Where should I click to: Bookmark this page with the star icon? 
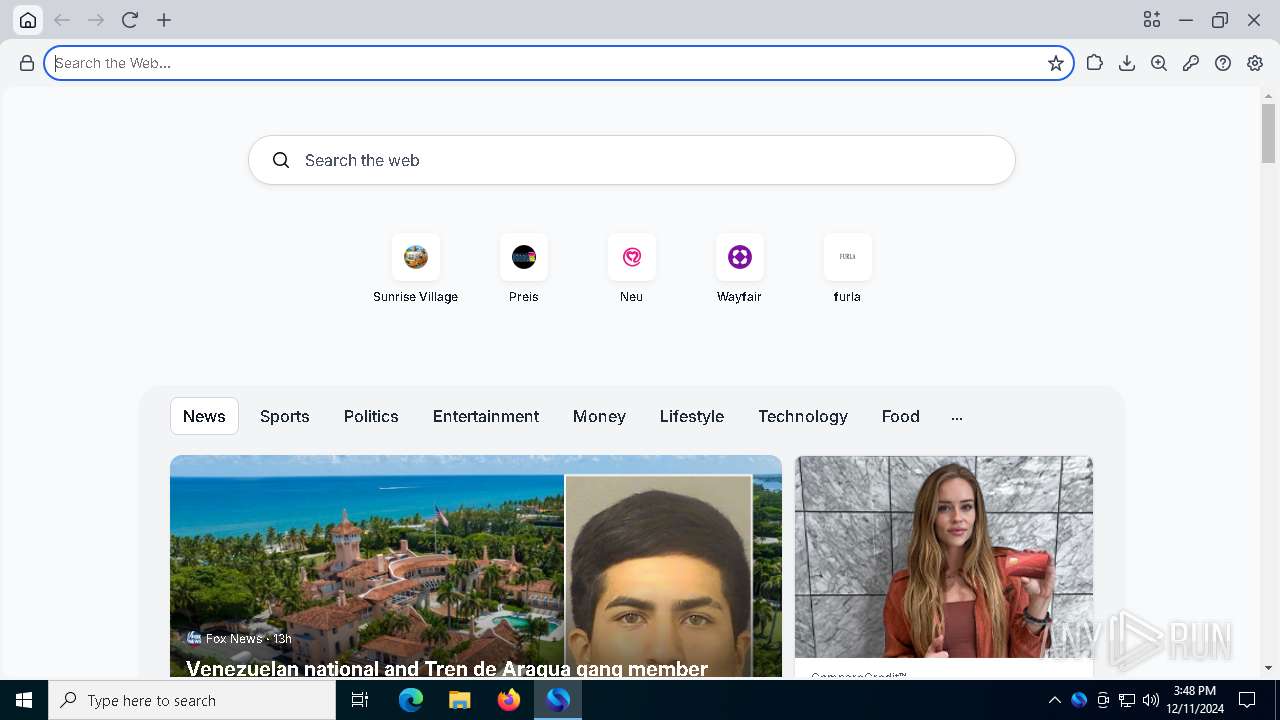click(1056, 63)
